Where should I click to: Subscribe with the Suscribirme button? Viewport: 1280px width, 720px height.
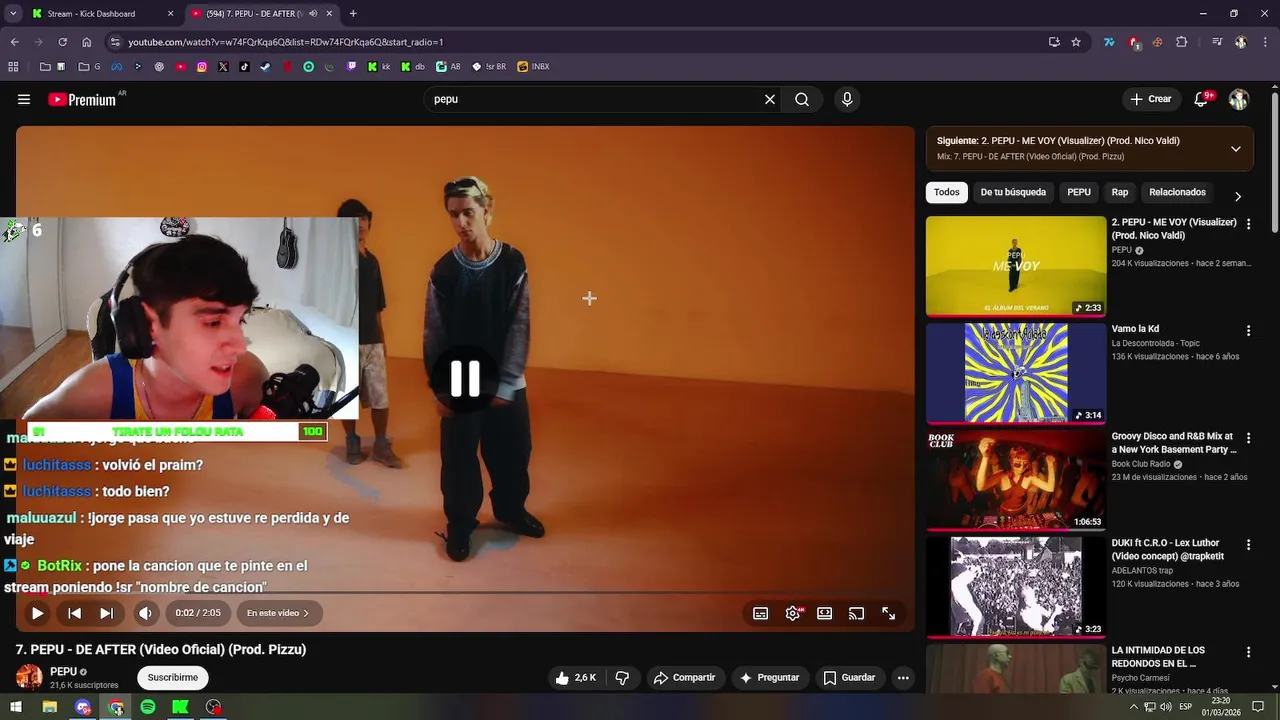[173, 677]
